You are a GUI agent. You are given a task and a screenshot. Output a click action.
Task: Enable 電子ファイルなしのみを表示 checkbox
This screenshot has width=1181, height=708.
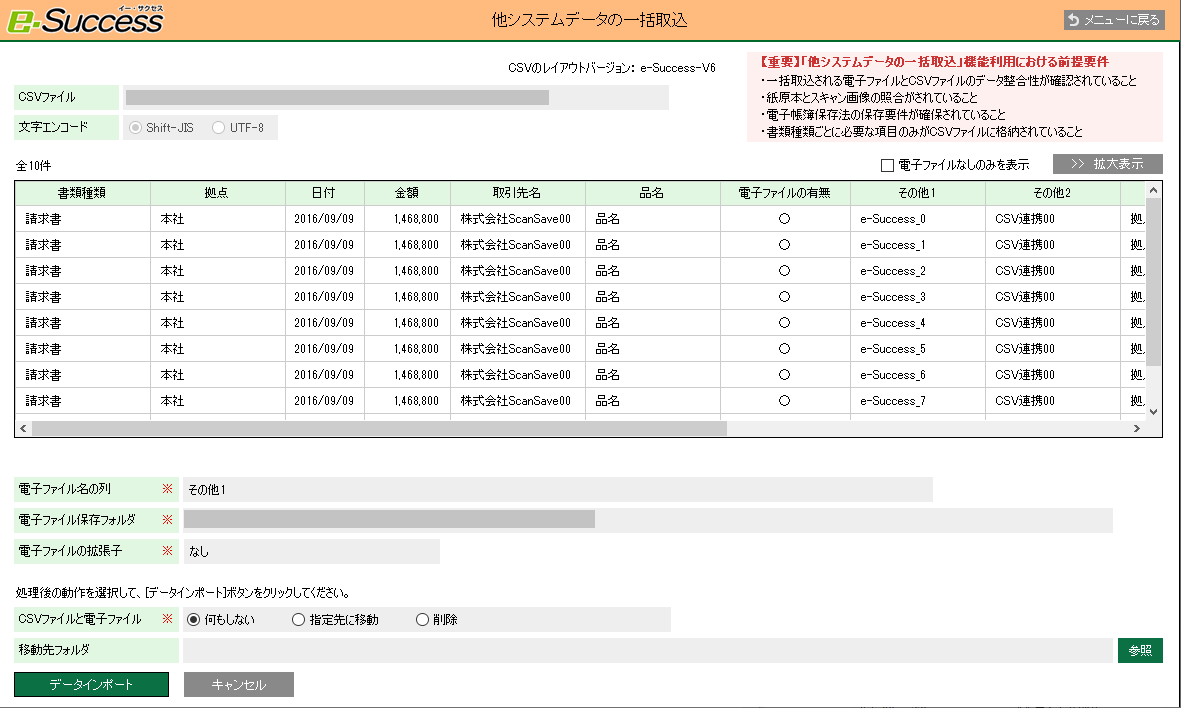(x=886, y=165)
